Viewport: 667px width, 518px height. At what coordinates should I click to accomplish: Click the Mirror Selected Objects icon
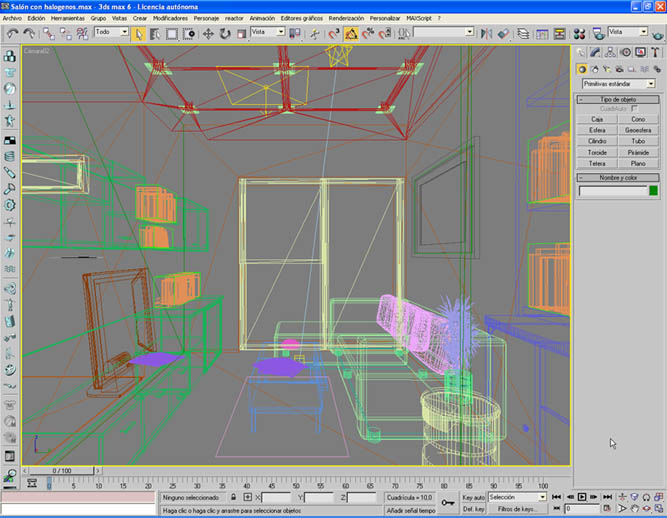click(486, 34)
